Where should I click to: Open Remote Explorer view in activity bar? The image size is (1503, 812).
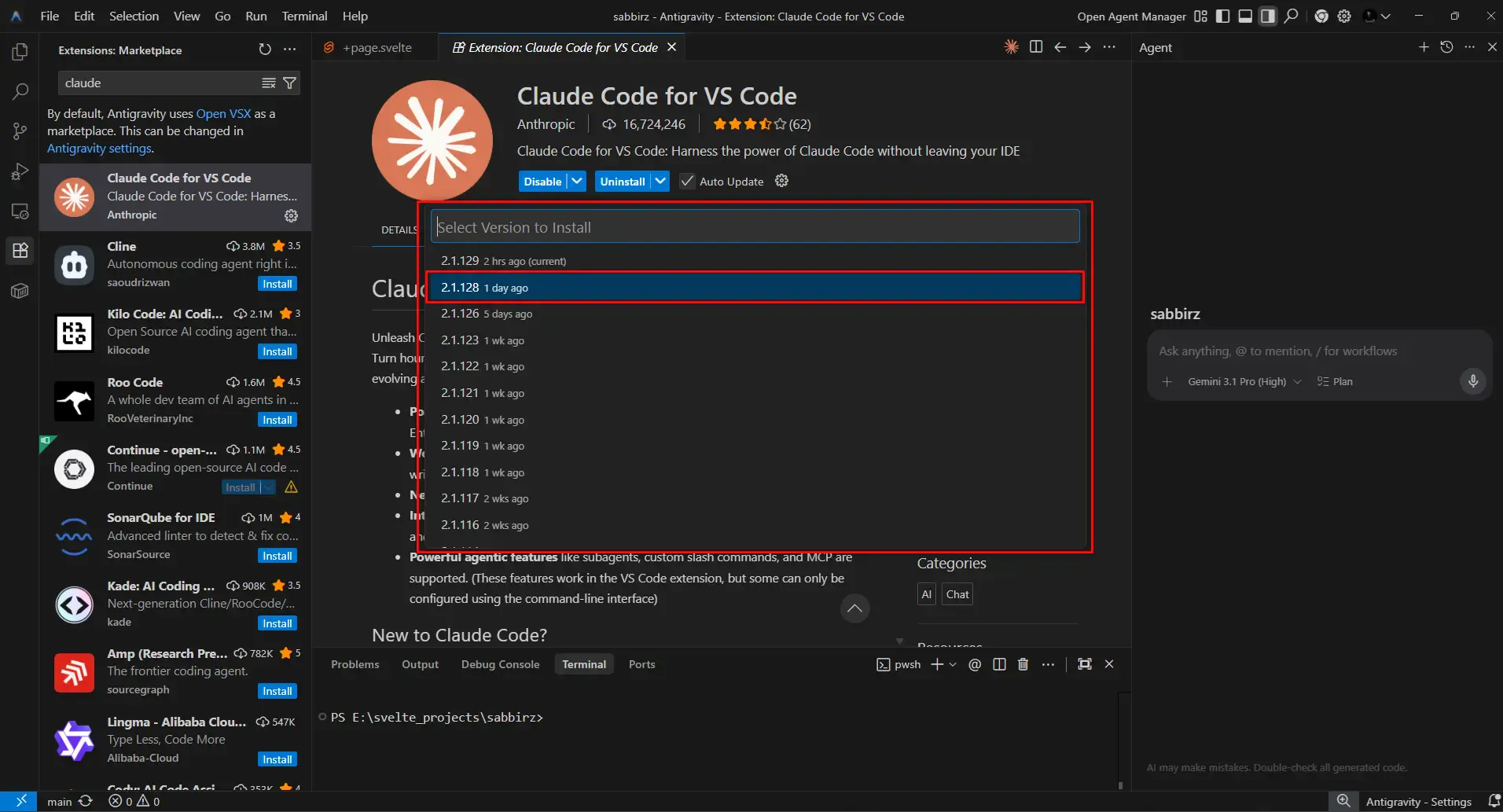coord(20,211)
